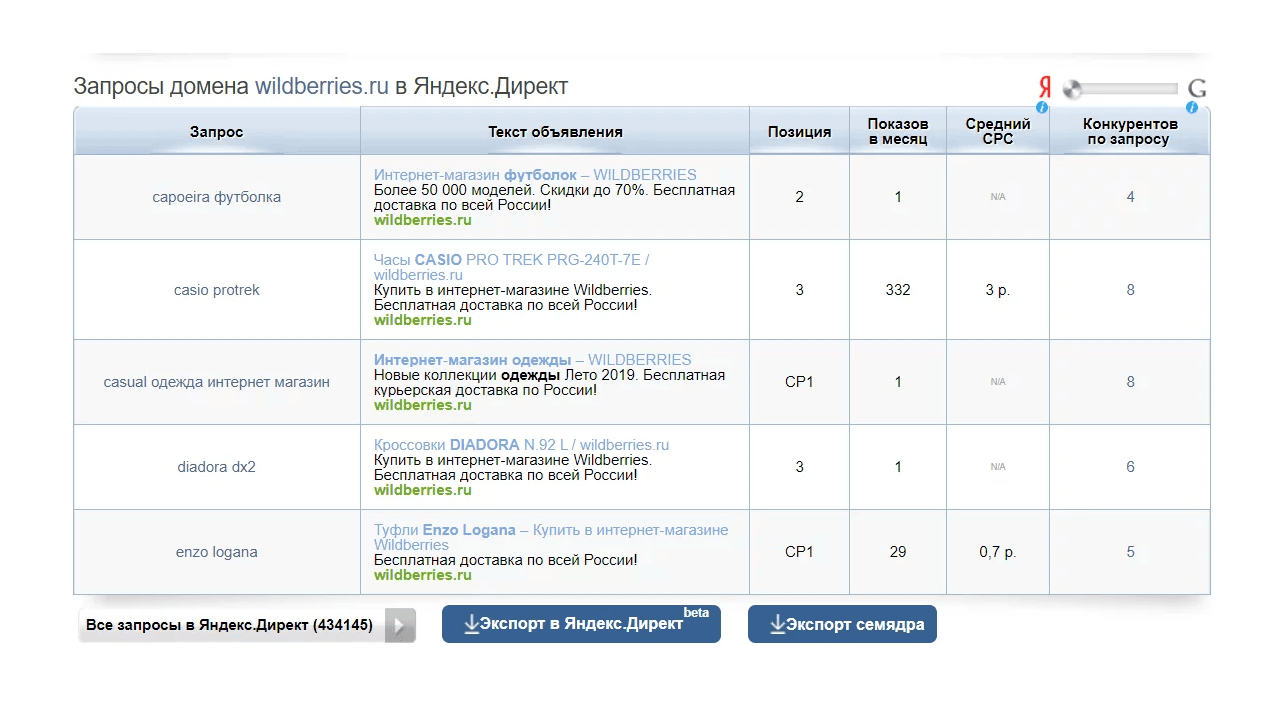Click the Экспорт семядра button
Viewport: 1280px width, 720px height.
pos(842,624)
